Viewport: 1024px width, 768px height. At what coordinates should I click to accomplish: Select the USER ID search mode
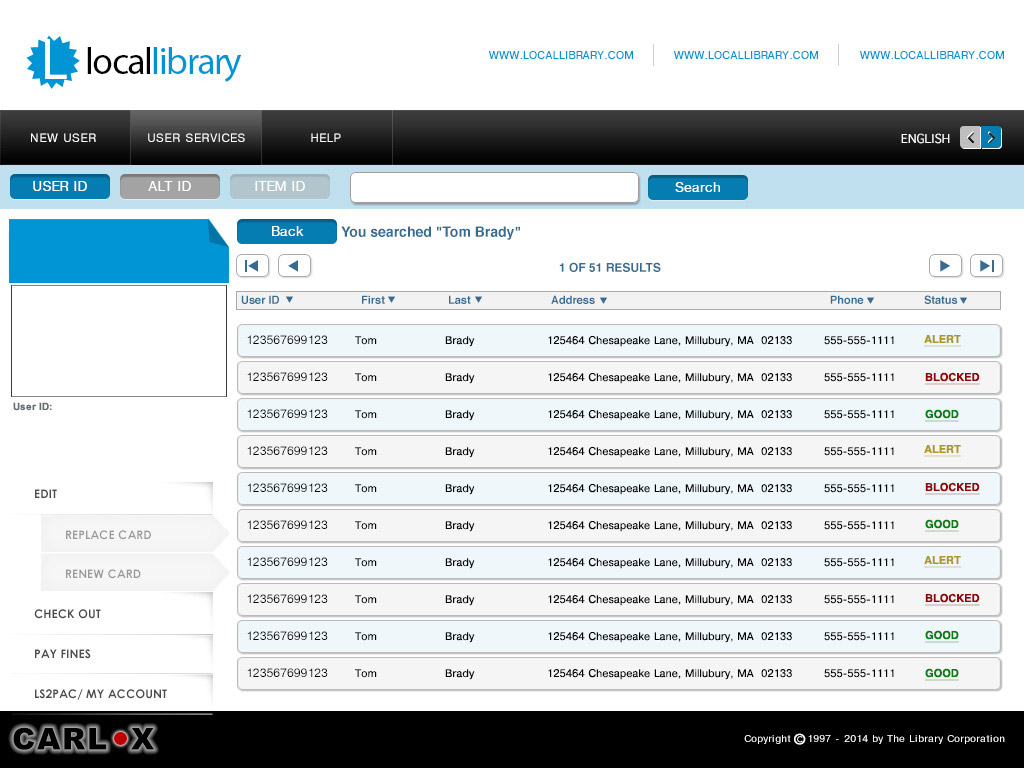click(x=60, y=187)
